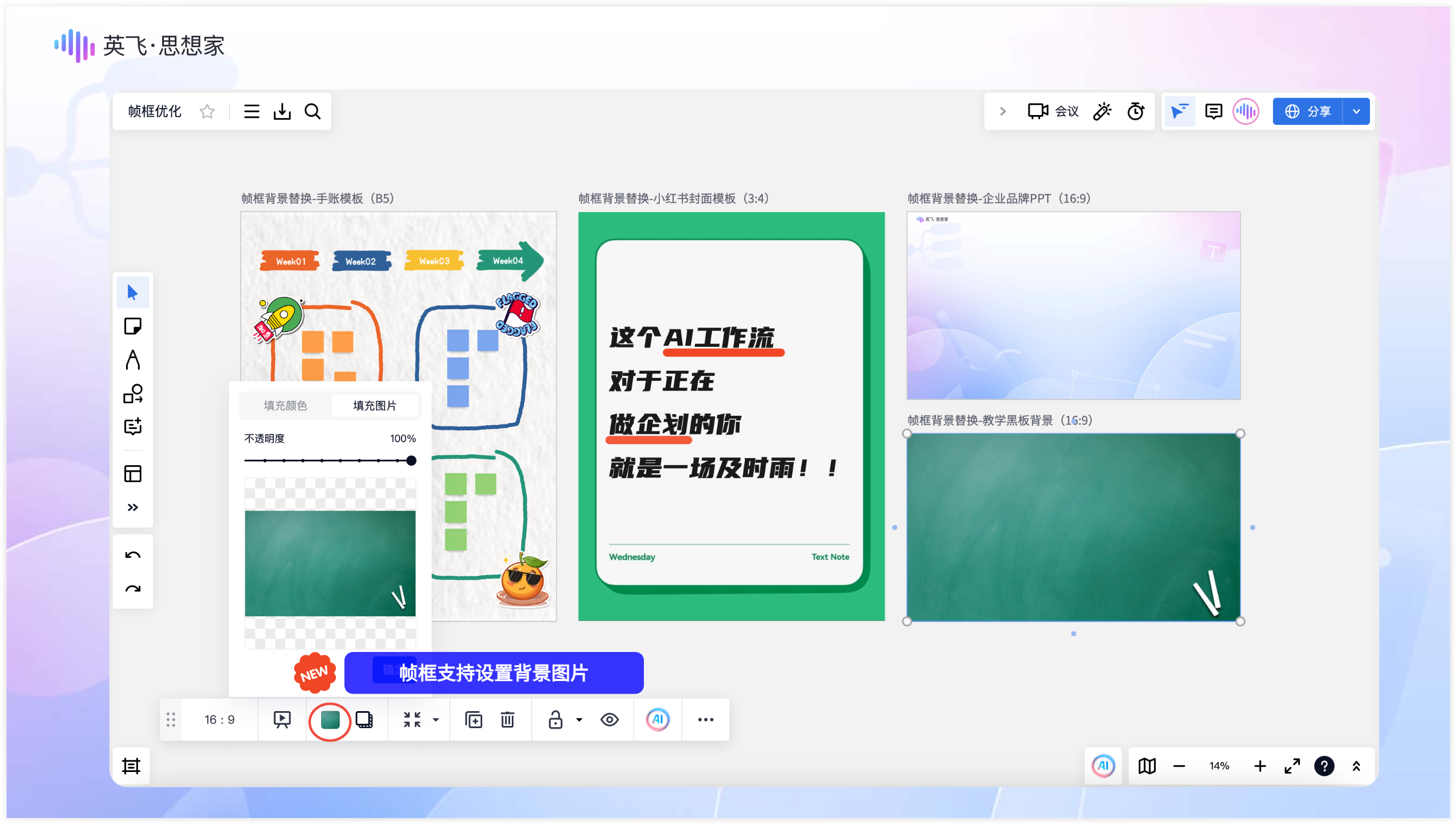
Task: Zoom out the canvas
Action: coord(1179,766)
